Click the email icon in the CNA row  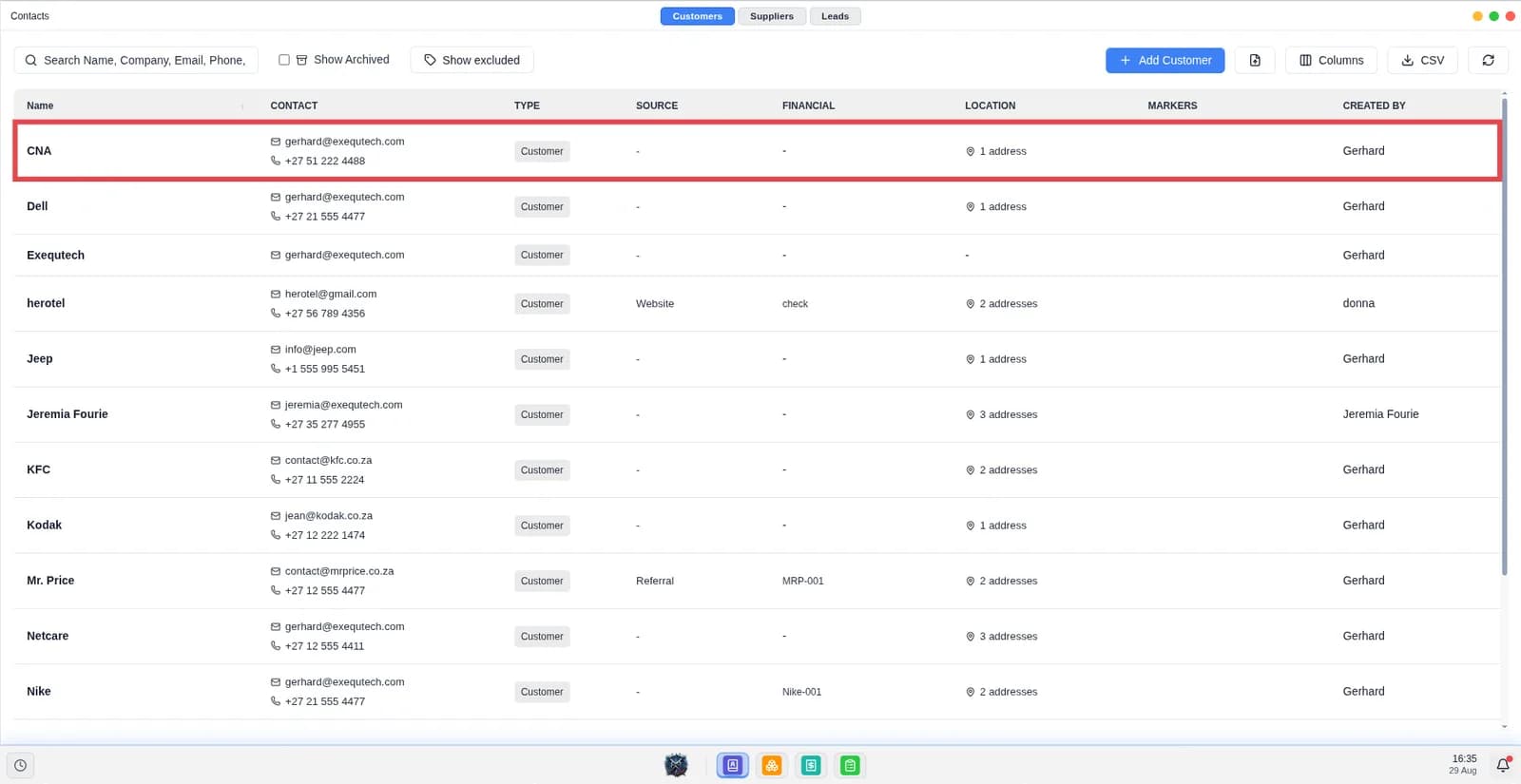[276, 142]
